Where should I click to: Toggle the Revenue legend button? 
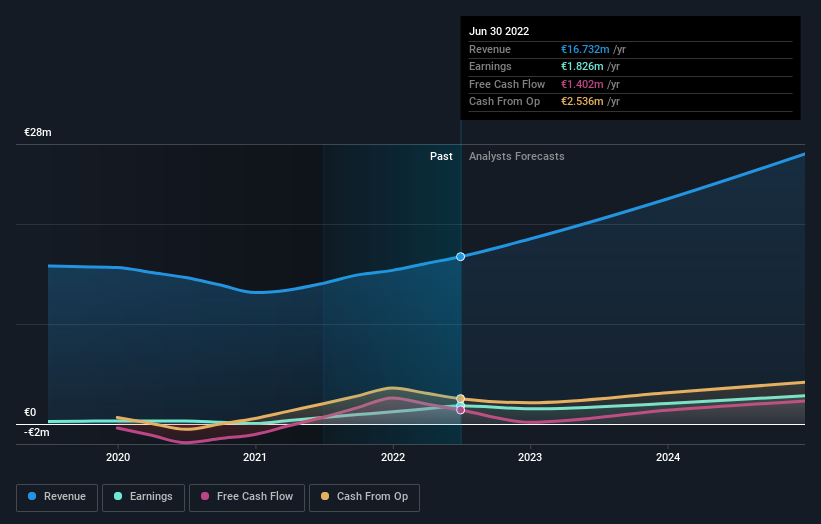57,497
